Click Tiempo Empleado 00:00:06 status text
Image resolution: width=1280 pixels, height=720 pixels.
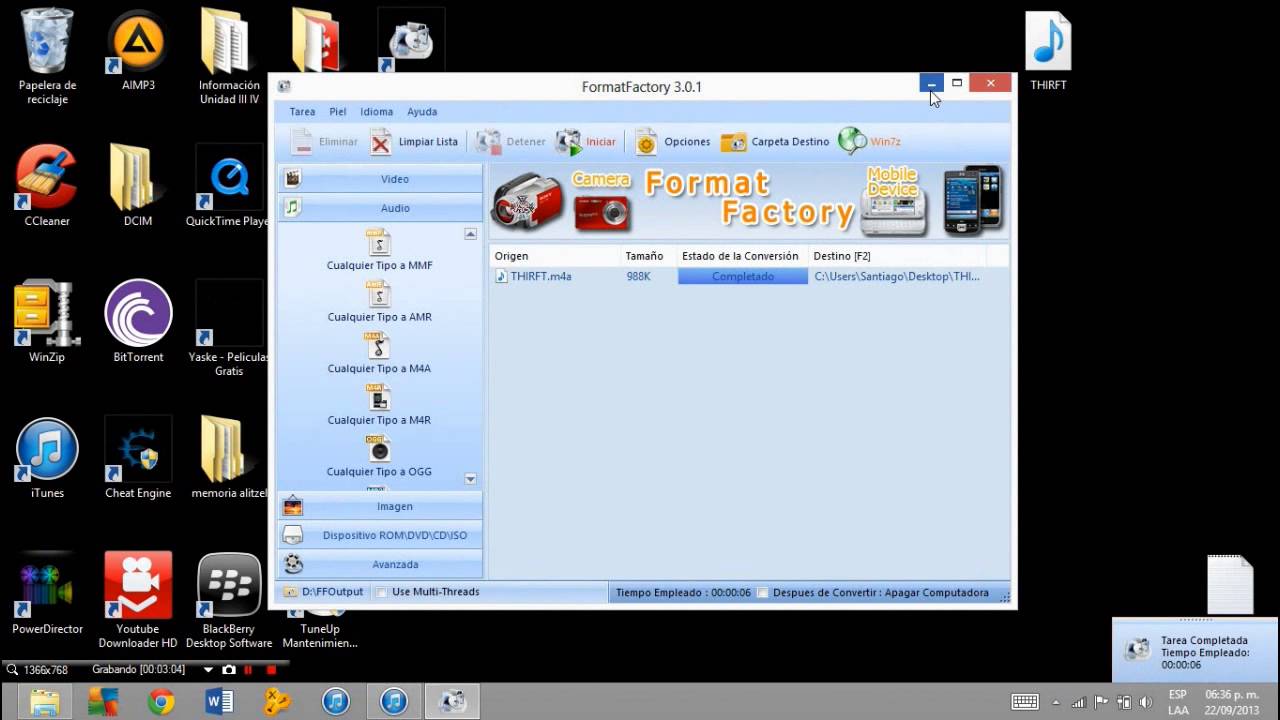[683, 593]
